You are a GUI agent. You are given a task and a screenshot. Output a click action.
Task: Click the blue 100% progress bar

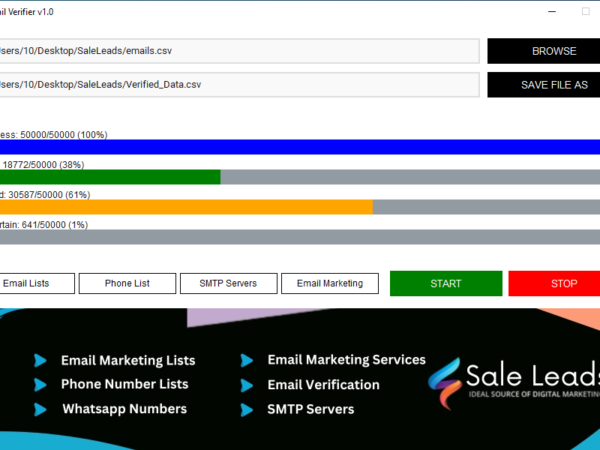(x=300, y=147)
